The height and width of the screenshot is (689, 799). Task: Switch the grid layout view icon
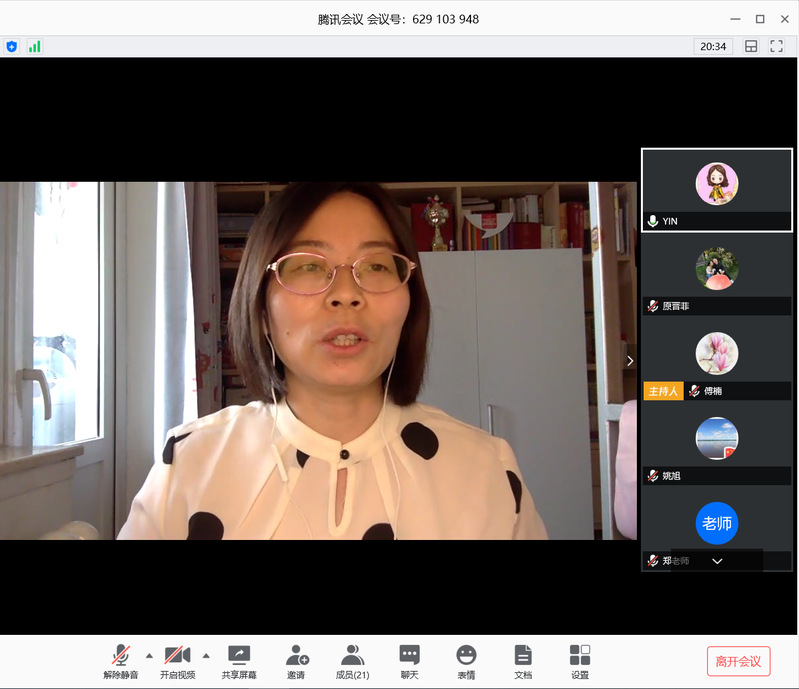[751, 46]
